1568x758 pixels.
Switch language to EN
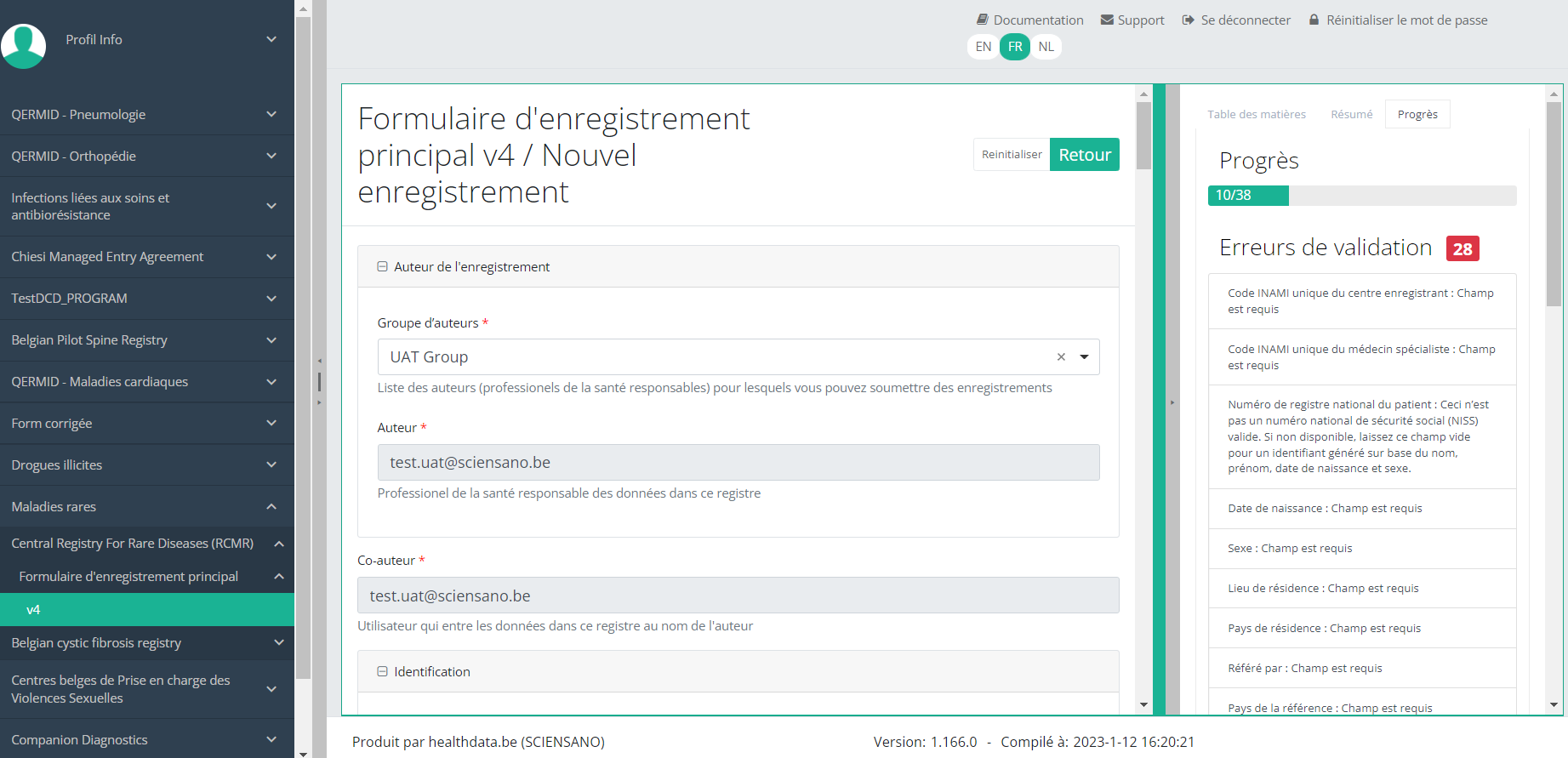point(984,47)
